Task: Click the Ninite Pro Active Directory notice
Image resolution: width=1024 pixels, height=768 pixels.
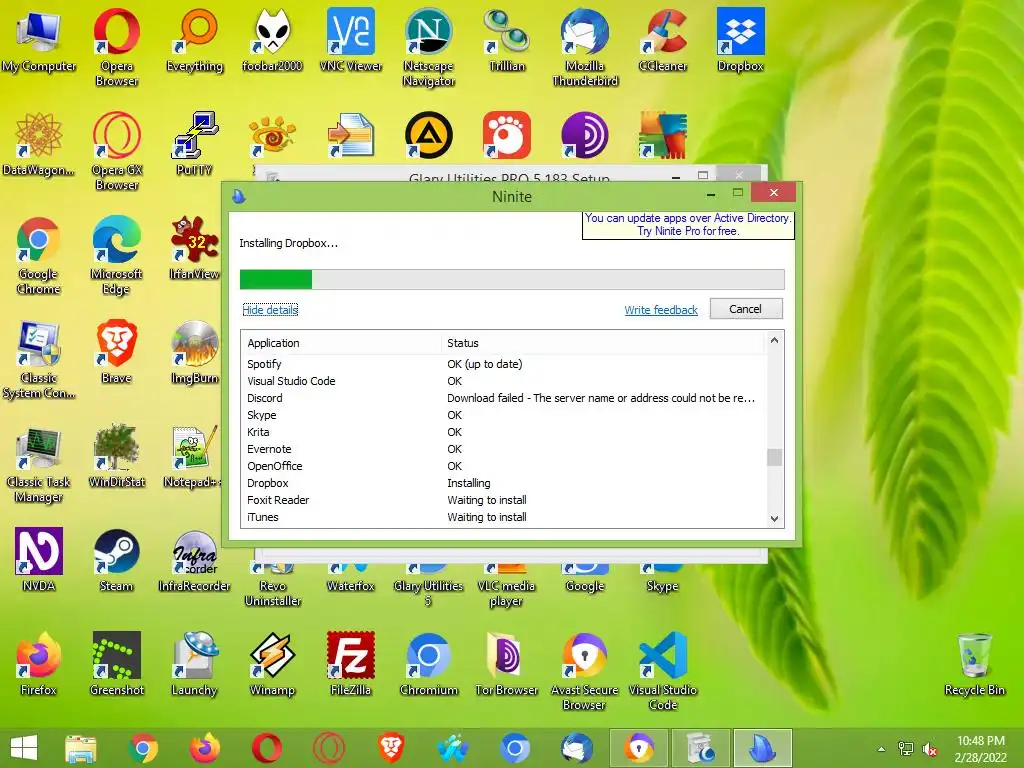Action: (x=688, y=225)
